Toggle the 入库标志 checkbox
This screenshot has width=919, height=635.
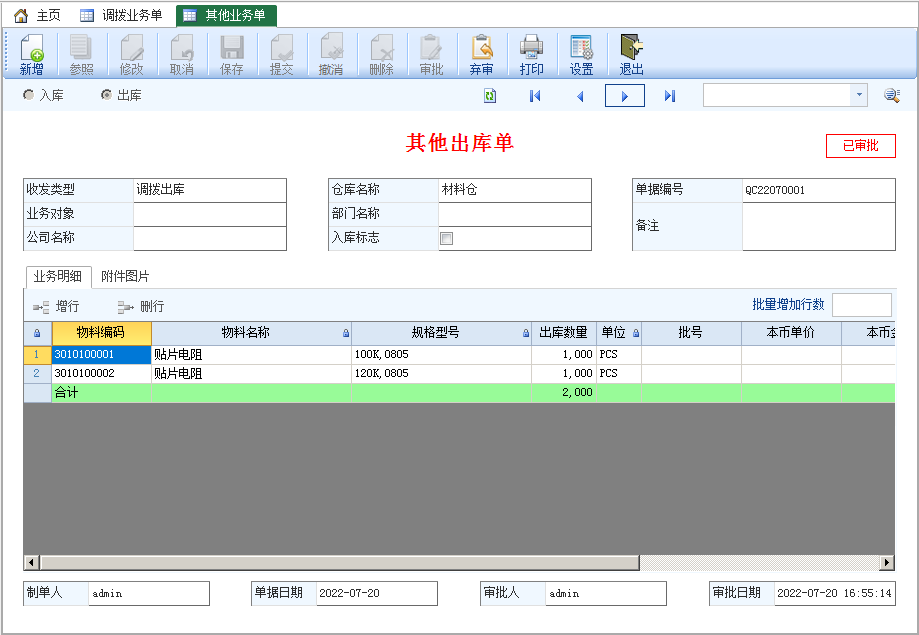pos(447,238)
